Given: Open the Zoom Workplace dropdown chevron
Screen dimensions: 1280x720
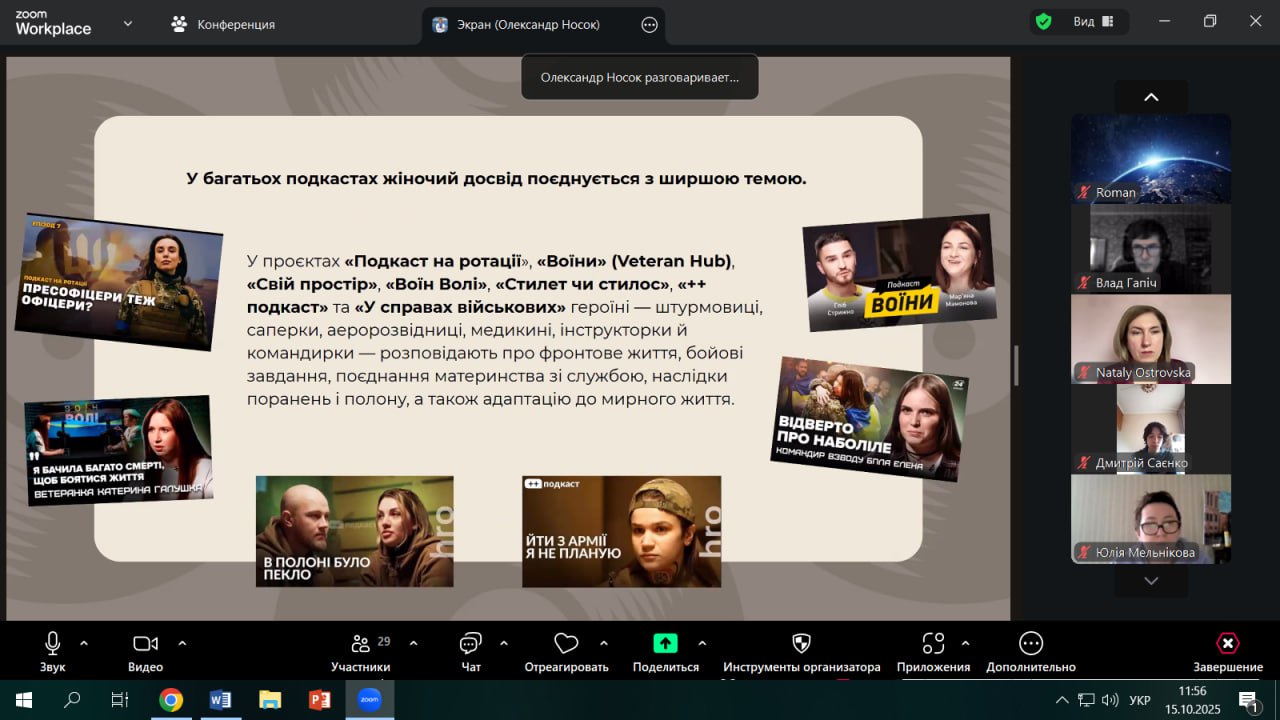Looking at the screenshot, I should 128,23.
